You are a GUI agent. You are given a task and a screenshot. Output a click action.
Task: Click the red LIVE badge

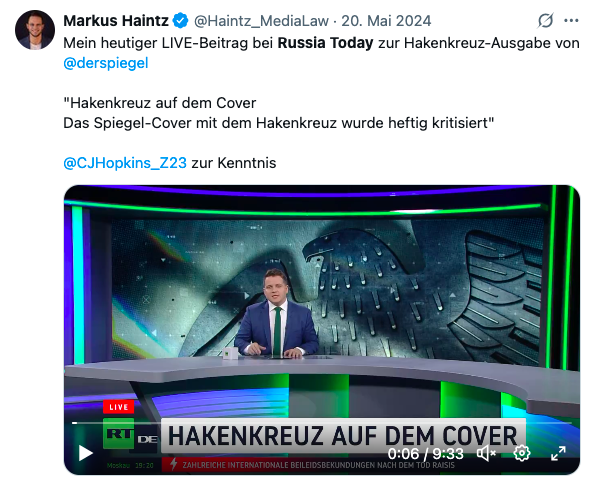[118, 407]
